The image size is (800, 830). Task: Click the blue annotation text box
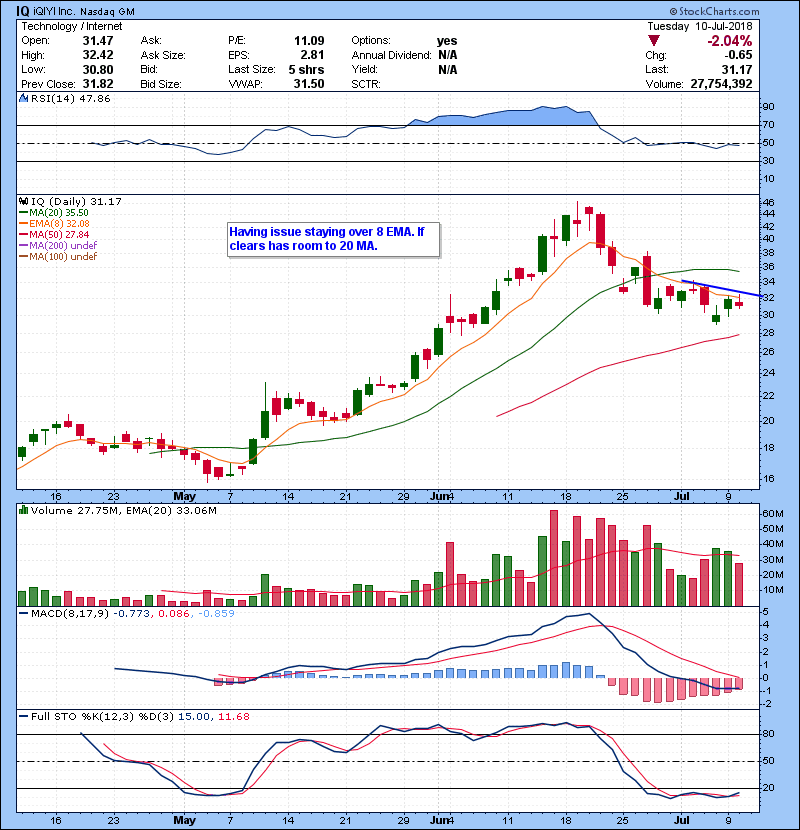coord(331,239)
